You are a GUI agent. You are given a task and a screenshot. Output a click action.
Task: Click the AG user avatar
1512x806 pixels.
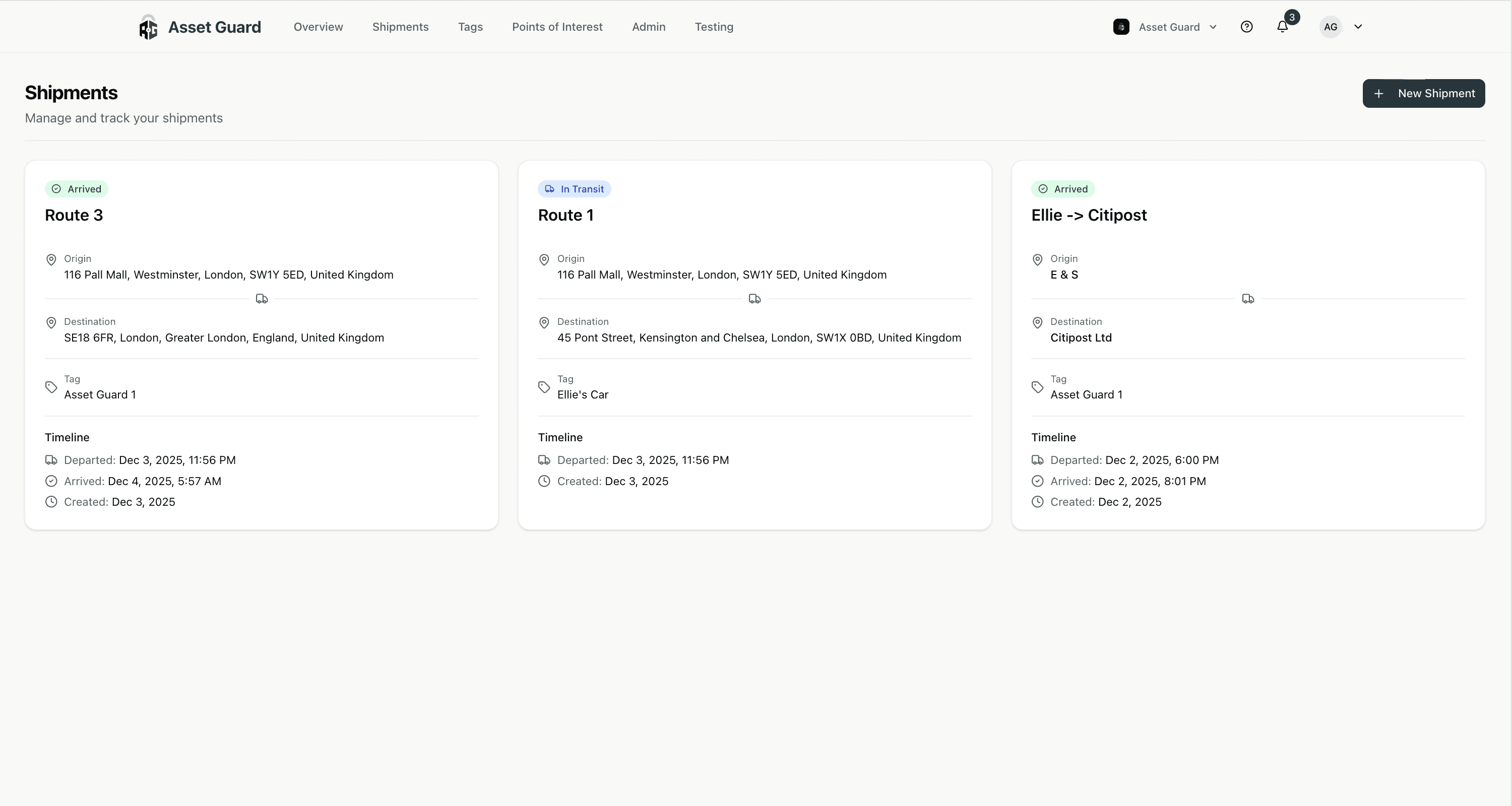coord(1331,27)
